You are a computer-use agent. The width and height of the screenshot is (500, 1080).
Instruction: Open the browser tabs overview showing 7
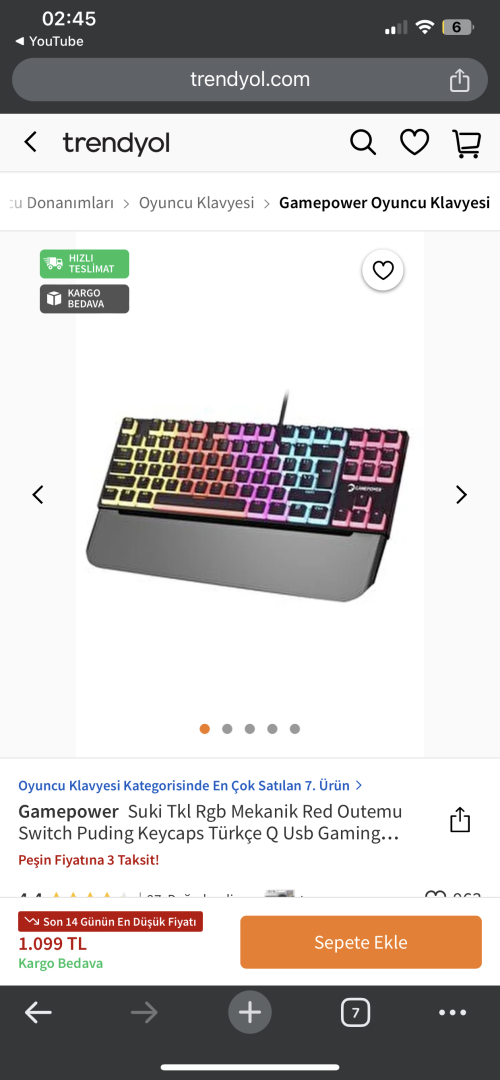click(355, 1012)
